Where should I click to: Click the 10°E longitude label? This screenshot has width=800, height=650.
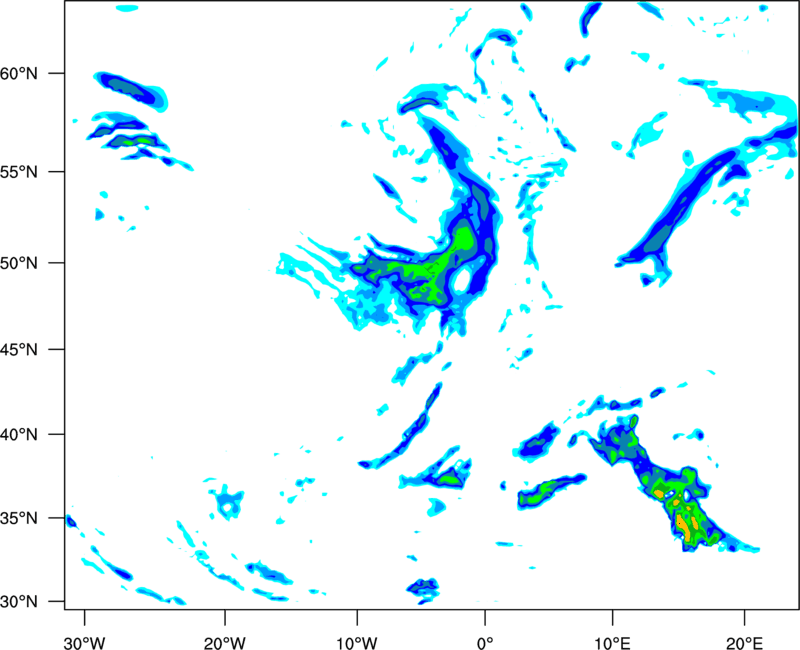(x=612, y=643)
